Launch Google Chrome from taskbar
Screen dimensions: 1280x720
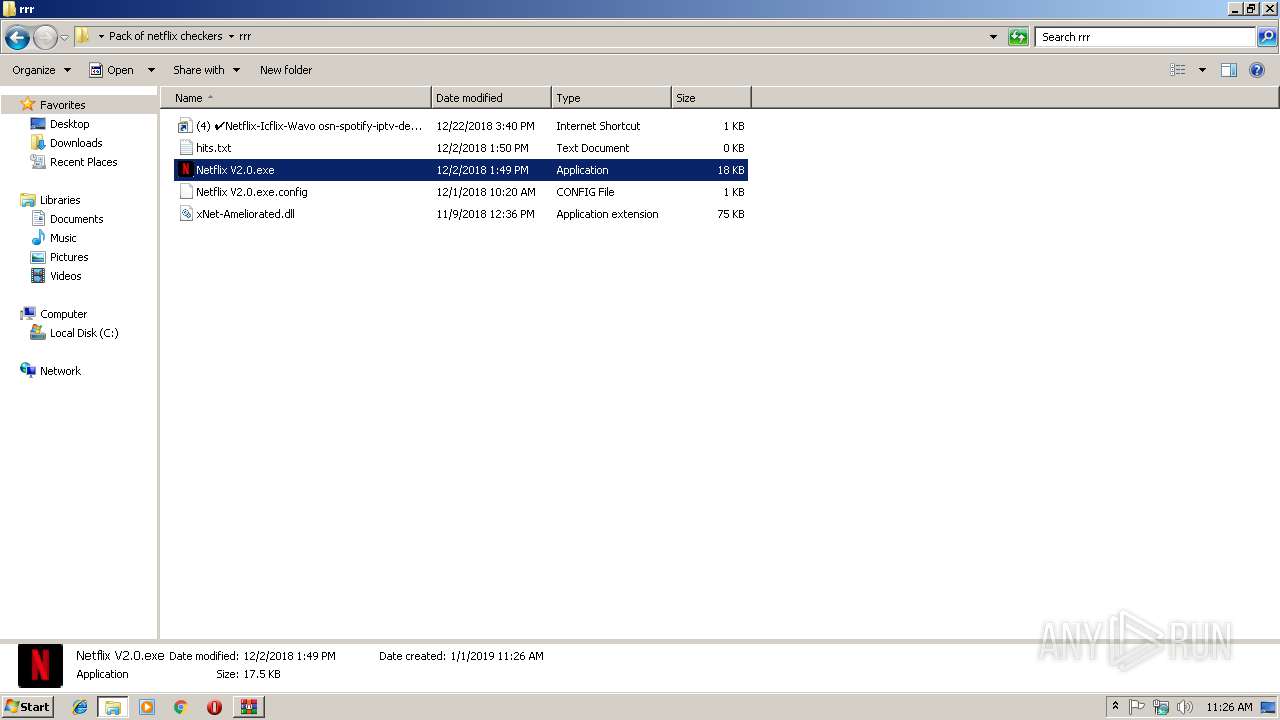click(180, 707)
